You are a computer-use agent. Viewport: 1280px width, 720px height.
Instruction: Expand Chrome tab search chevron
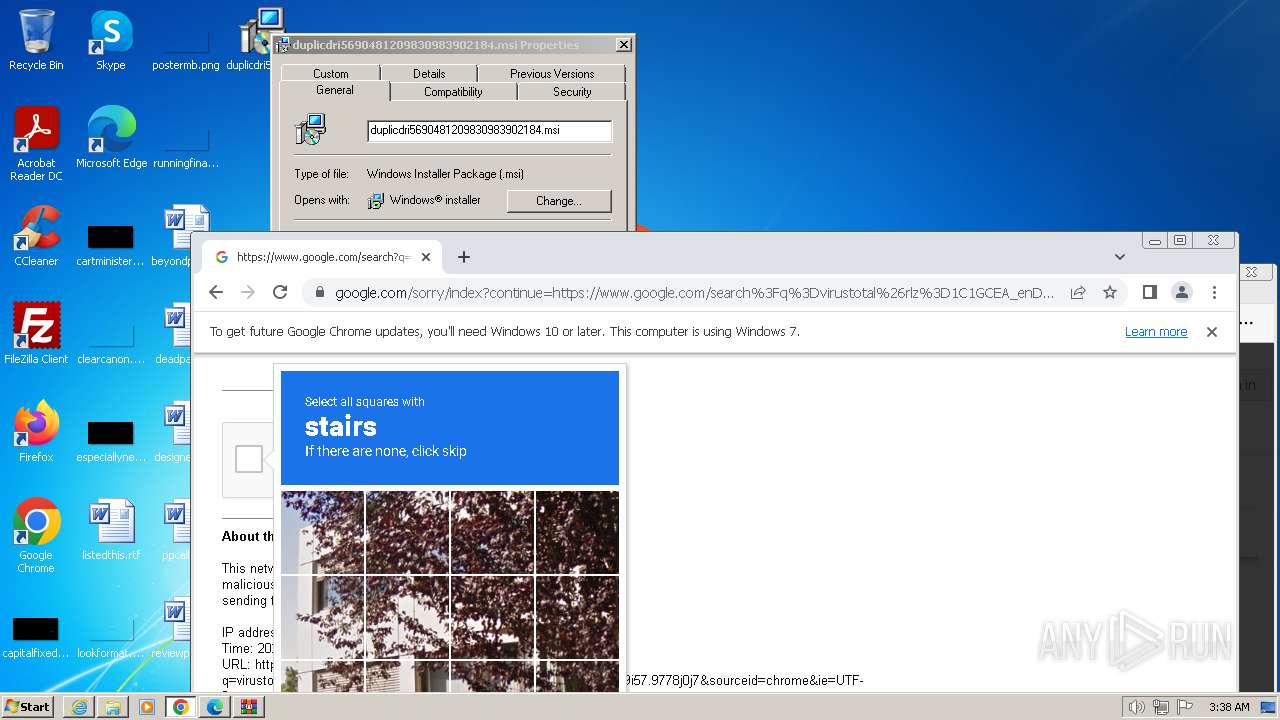pos(1120,257)
